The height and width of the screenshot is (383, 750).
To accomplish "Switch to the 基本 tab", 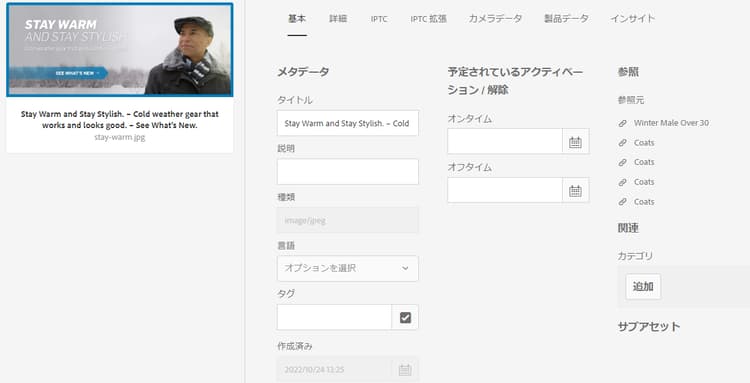I will [x=297, y=19].
